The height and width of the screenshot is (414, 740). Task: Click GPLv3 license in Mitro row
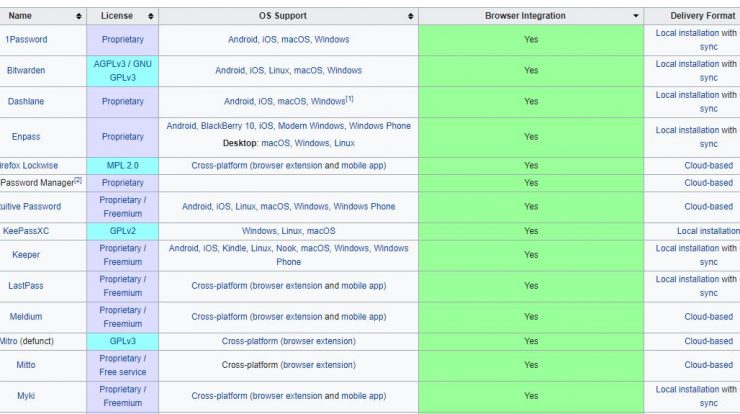[x=123, y=341]
